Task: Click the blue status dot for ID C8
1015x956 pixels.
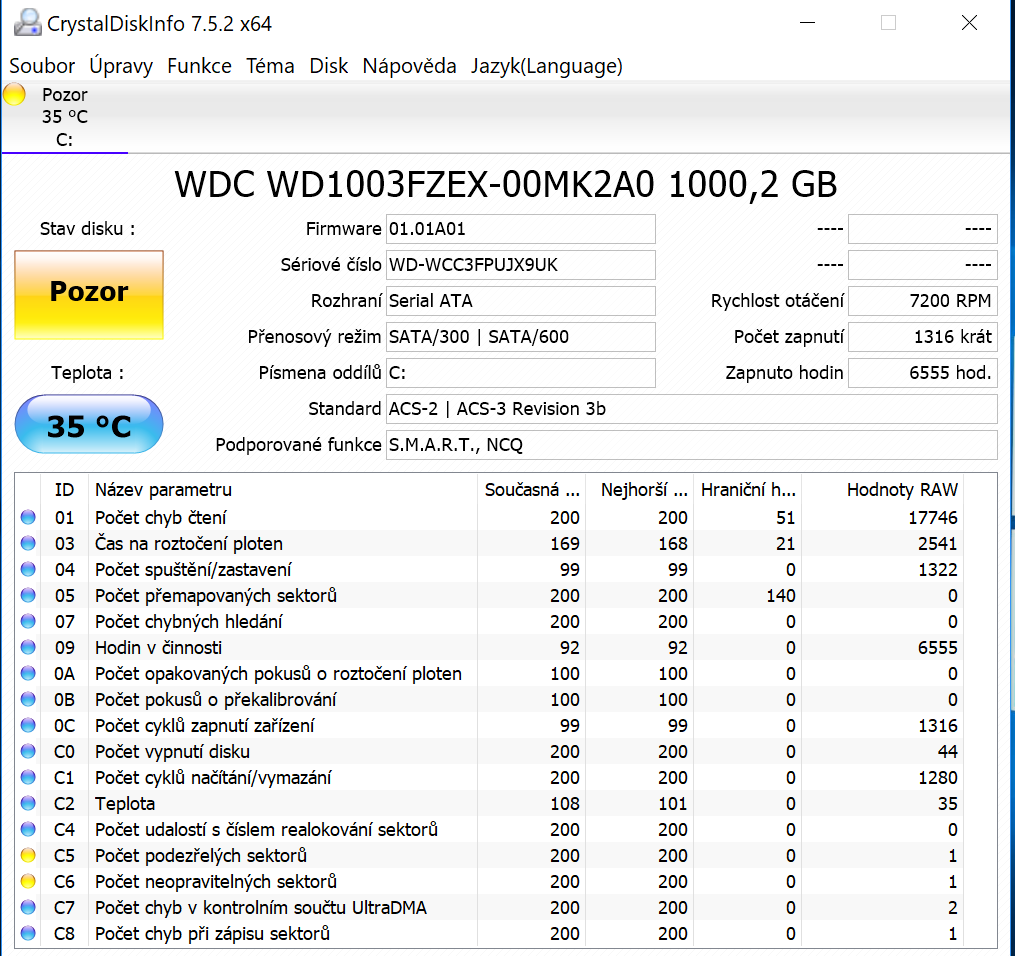Action: 28,933
